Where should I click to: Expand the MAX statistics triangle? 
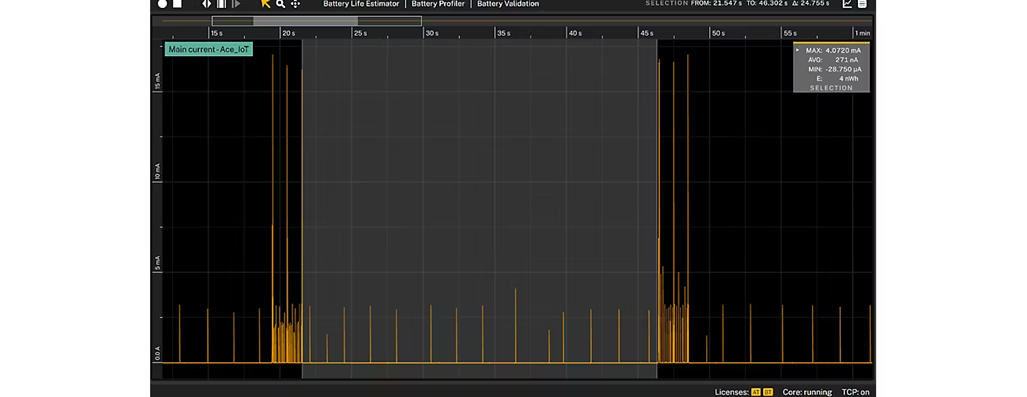pos(797,50)
